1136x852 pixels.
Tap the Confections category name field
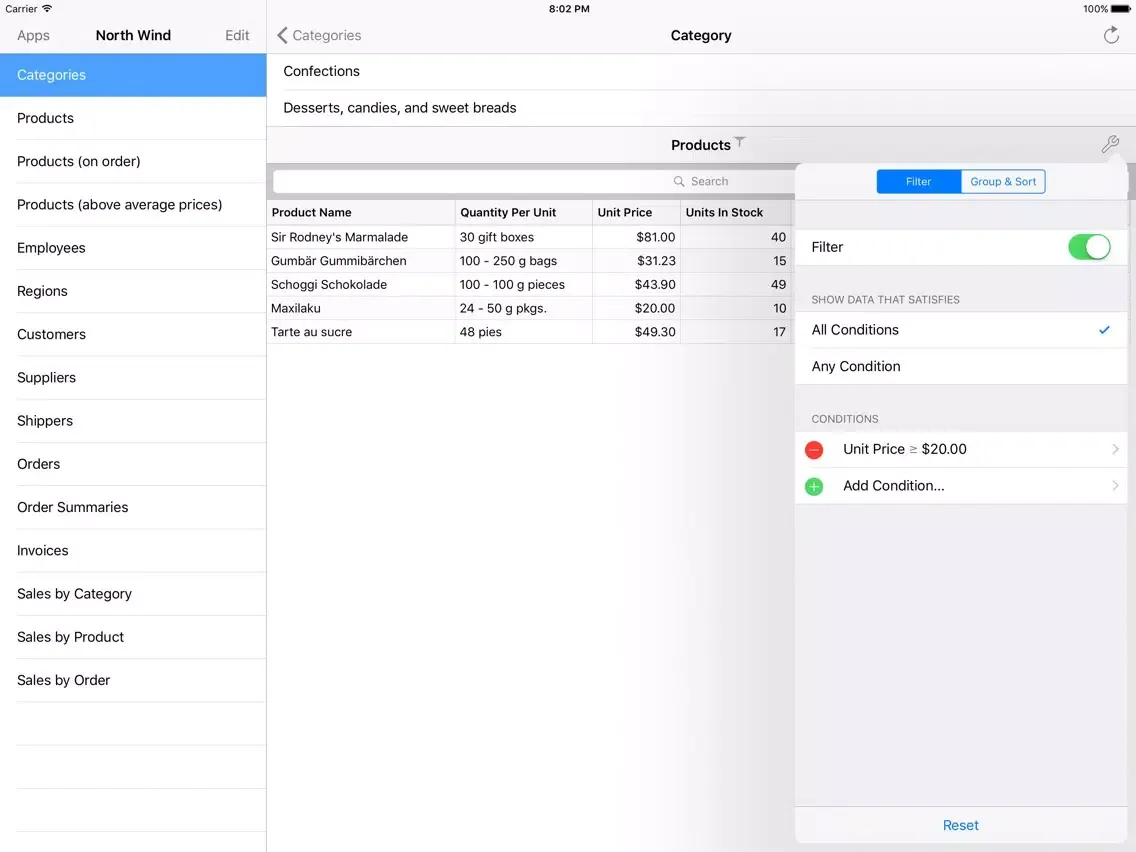(701, 71)
